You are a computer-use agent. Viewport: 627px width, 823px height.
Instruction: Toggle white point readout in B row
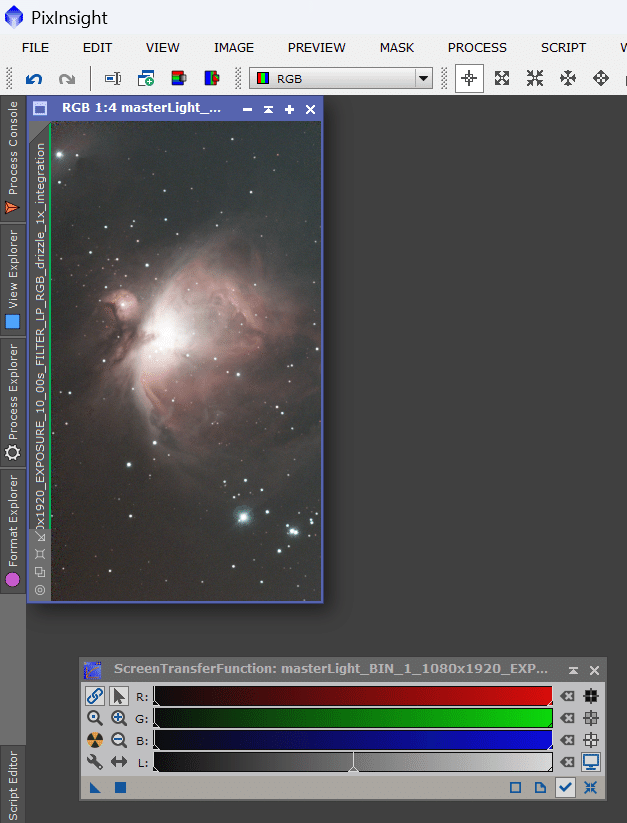591,740
